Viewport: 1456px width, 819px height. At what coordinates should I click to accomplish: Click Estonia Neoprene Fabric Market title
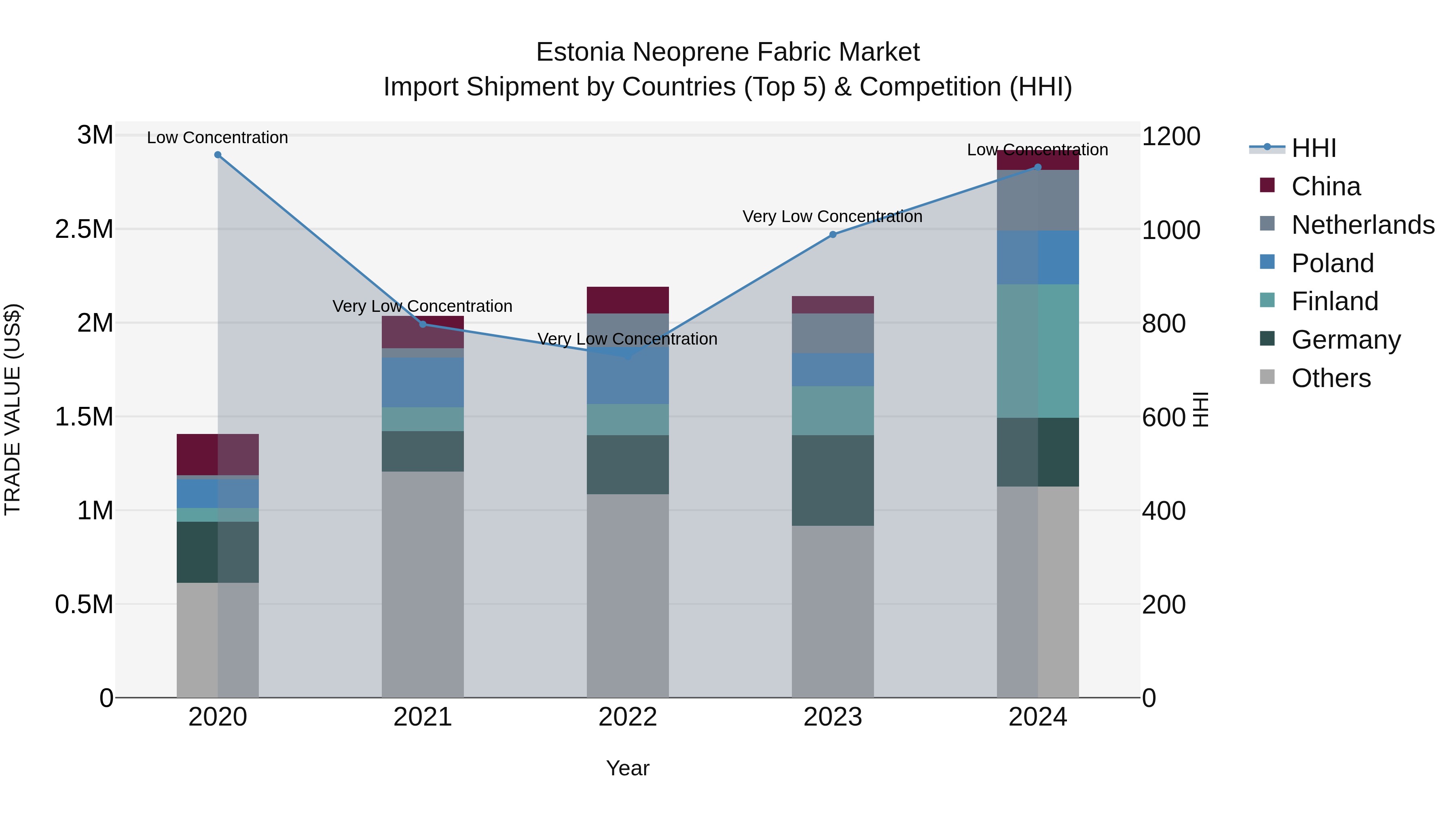[728, 52]
